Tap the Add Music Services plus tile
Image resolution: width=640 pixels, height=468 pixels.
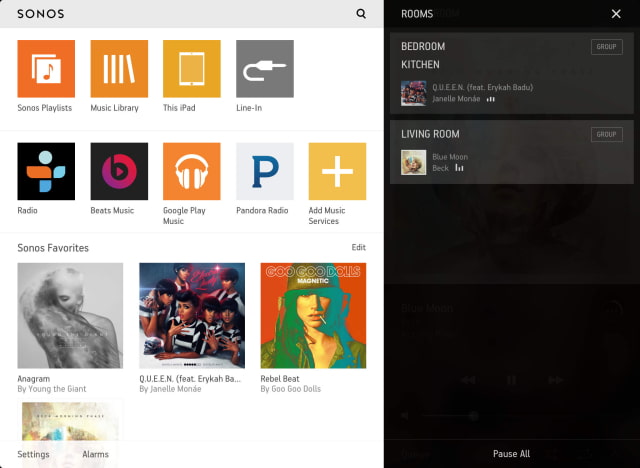click(x=338, y=171)
